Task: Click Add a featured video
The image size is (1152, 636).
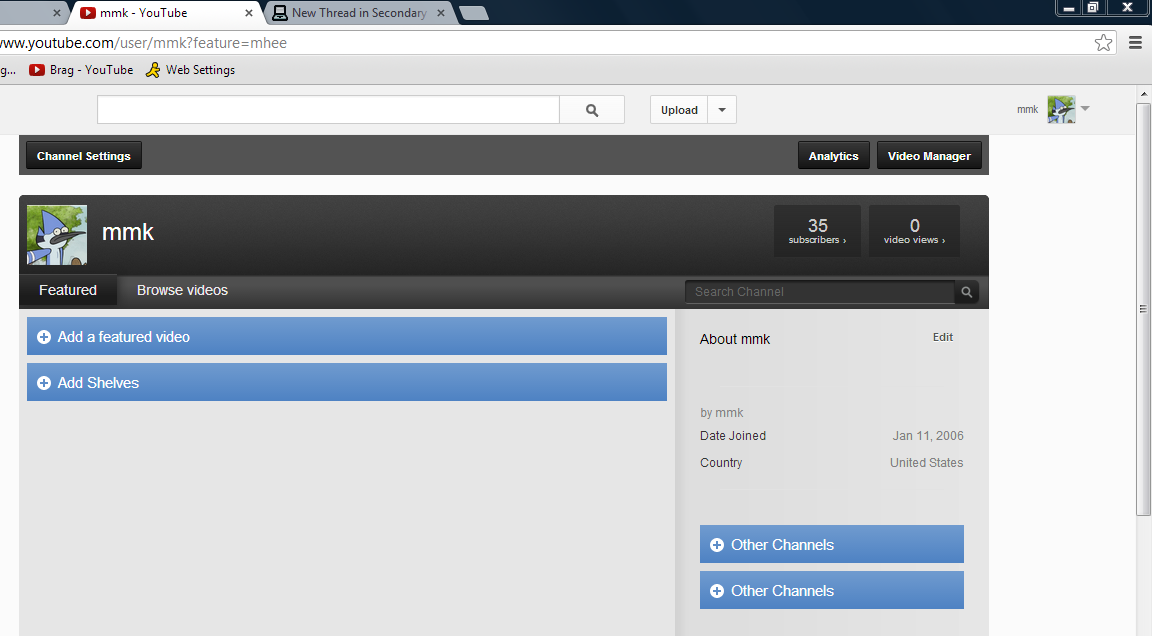Action: coord(347,336)
